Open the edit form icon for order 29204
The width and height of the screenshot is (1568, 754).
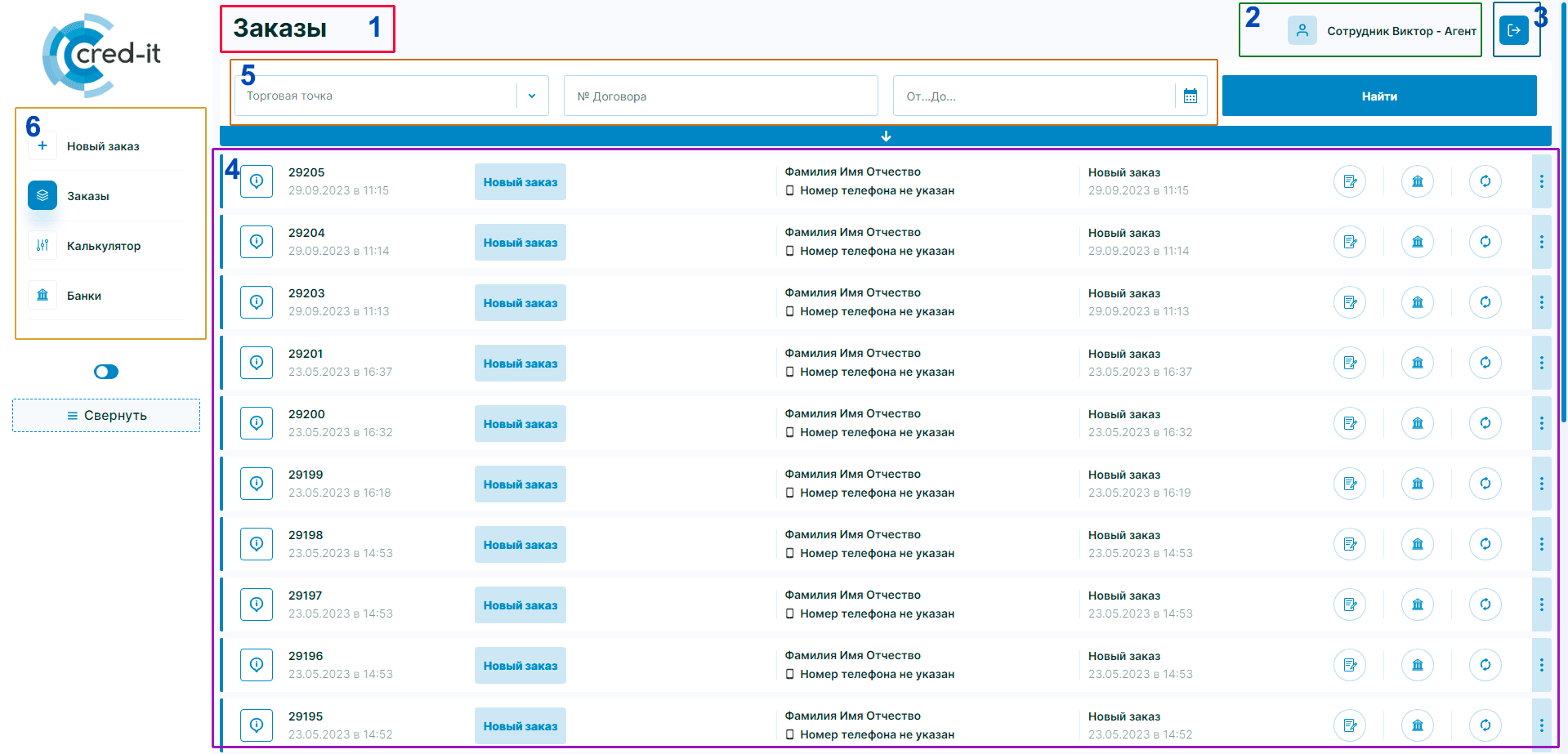click(x=1349, y=242)
